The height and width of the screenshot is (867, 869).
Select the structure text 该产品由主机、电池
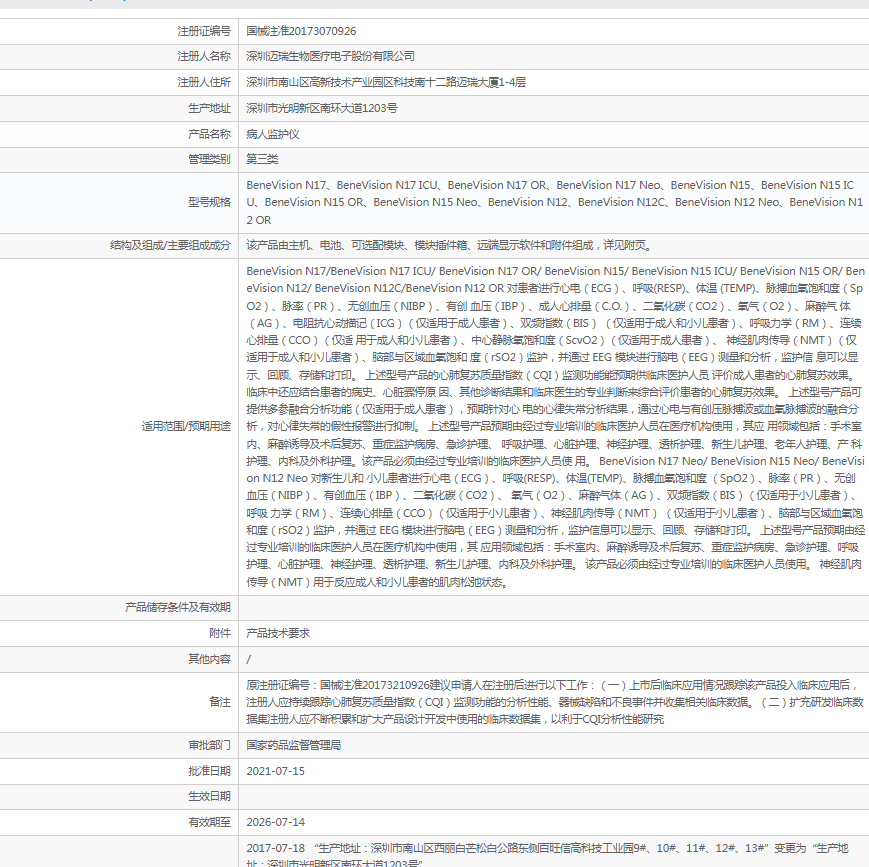[449, 246]
